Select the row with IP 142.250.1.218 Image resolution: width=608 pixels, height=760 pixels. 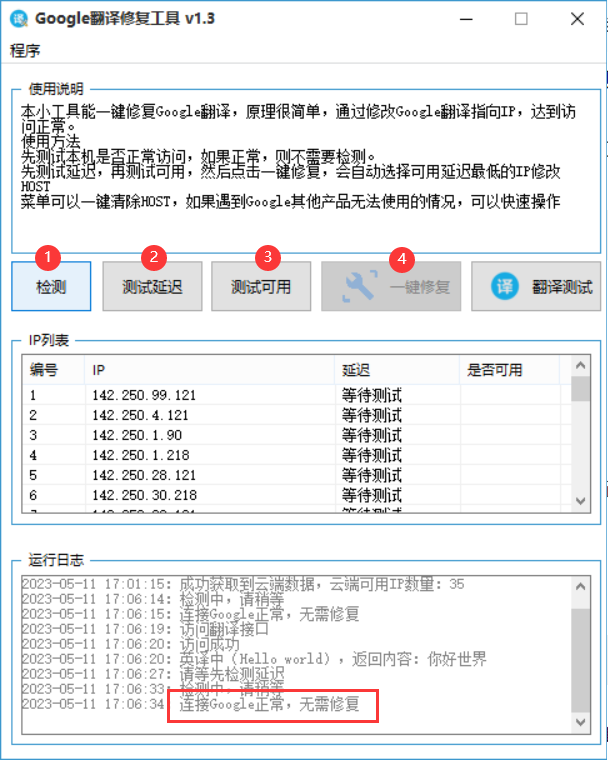296,455
